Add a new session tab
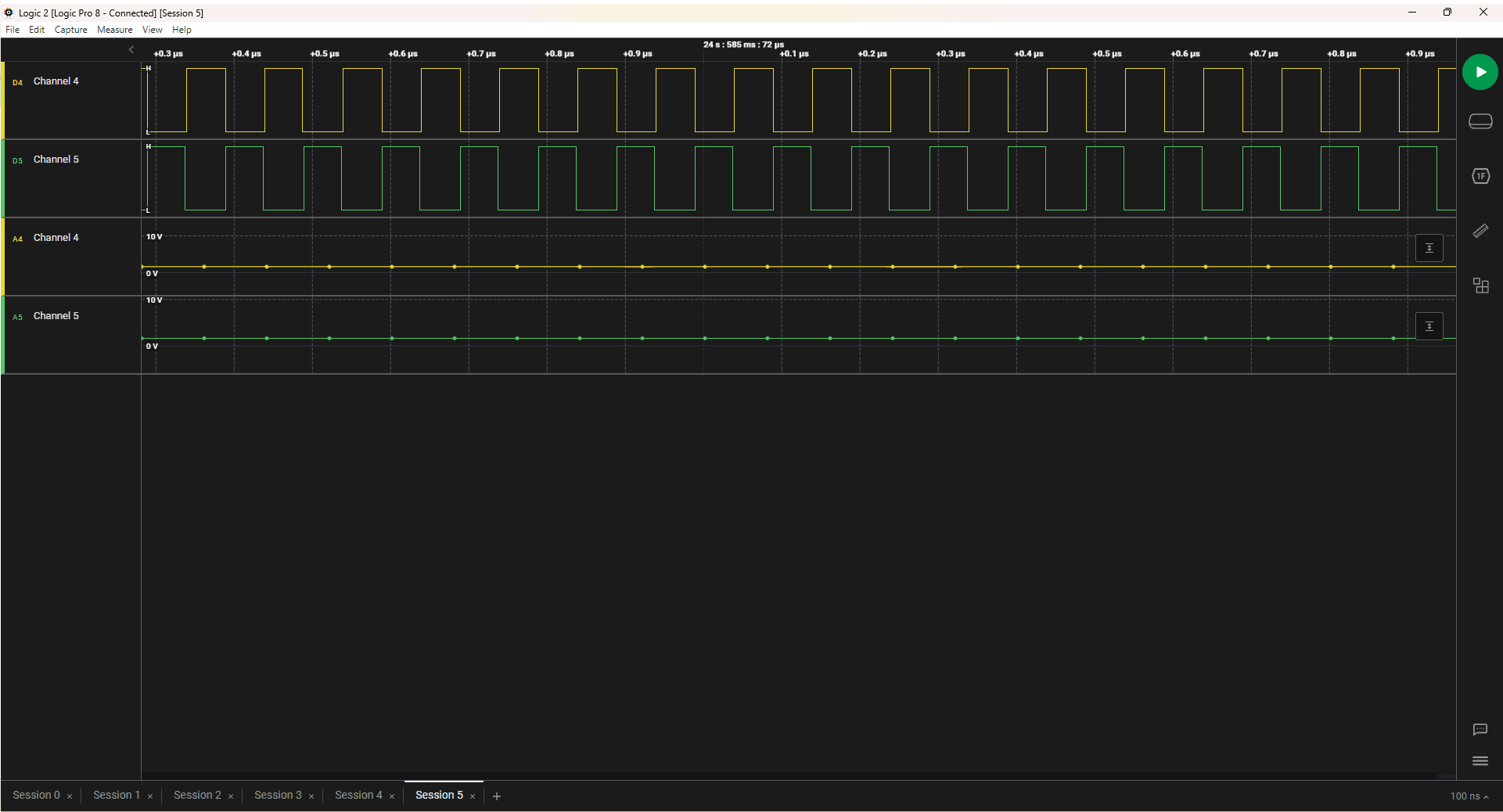 pos(496,796)
